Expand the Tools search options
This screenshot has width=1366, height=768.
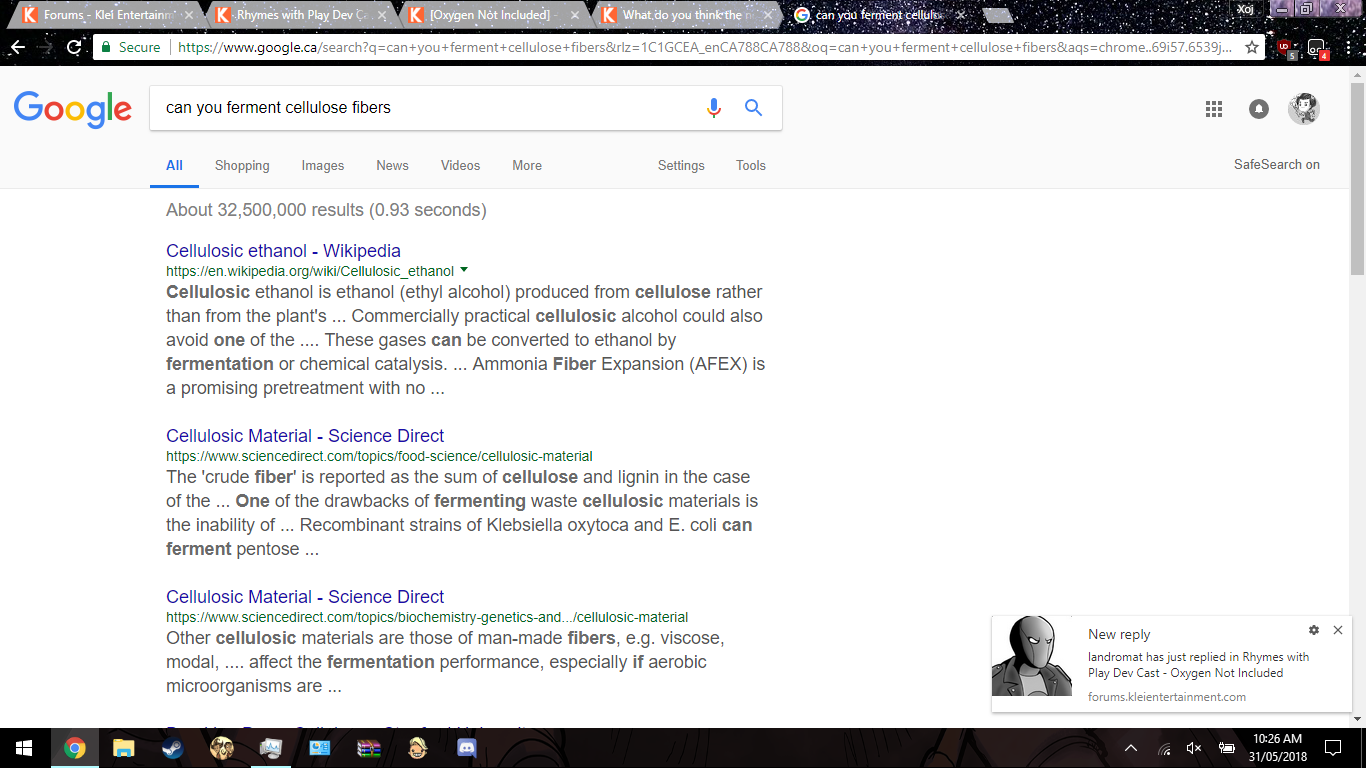pos(751,166)
